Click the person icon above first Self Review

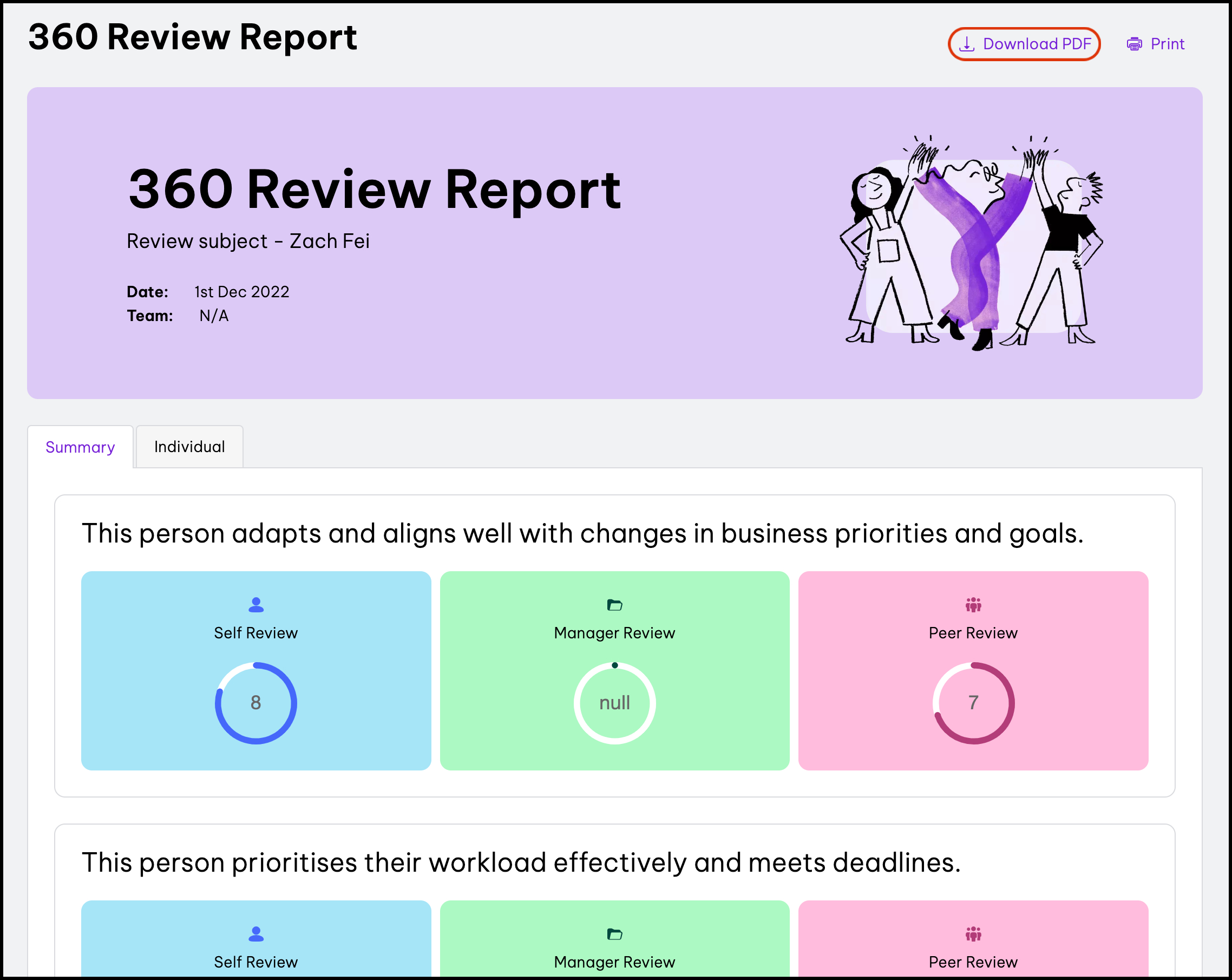[256, 605]
